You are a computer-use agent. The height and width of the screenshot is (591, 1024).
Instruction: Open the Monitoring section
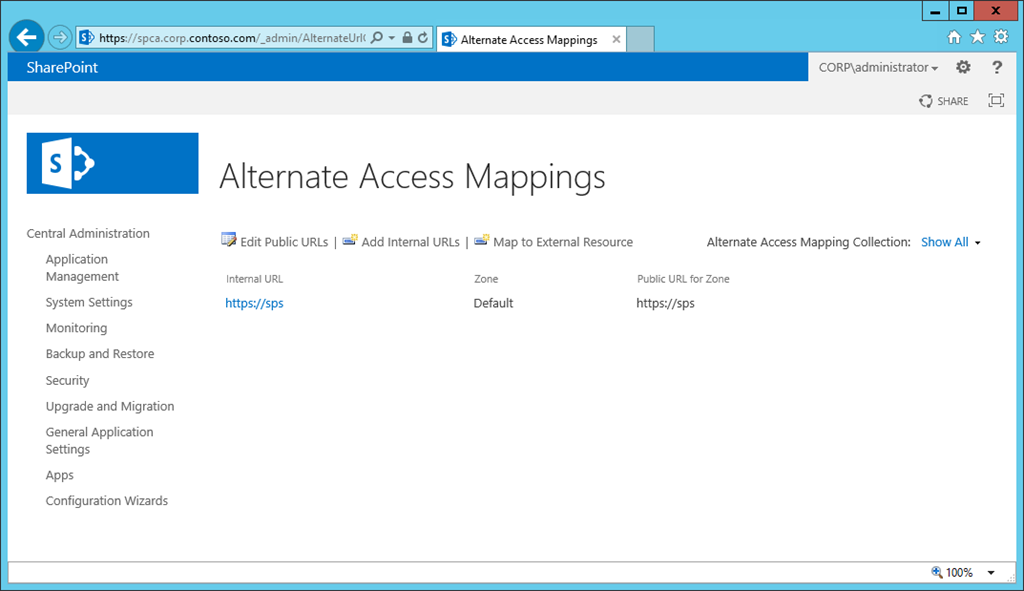76,328
